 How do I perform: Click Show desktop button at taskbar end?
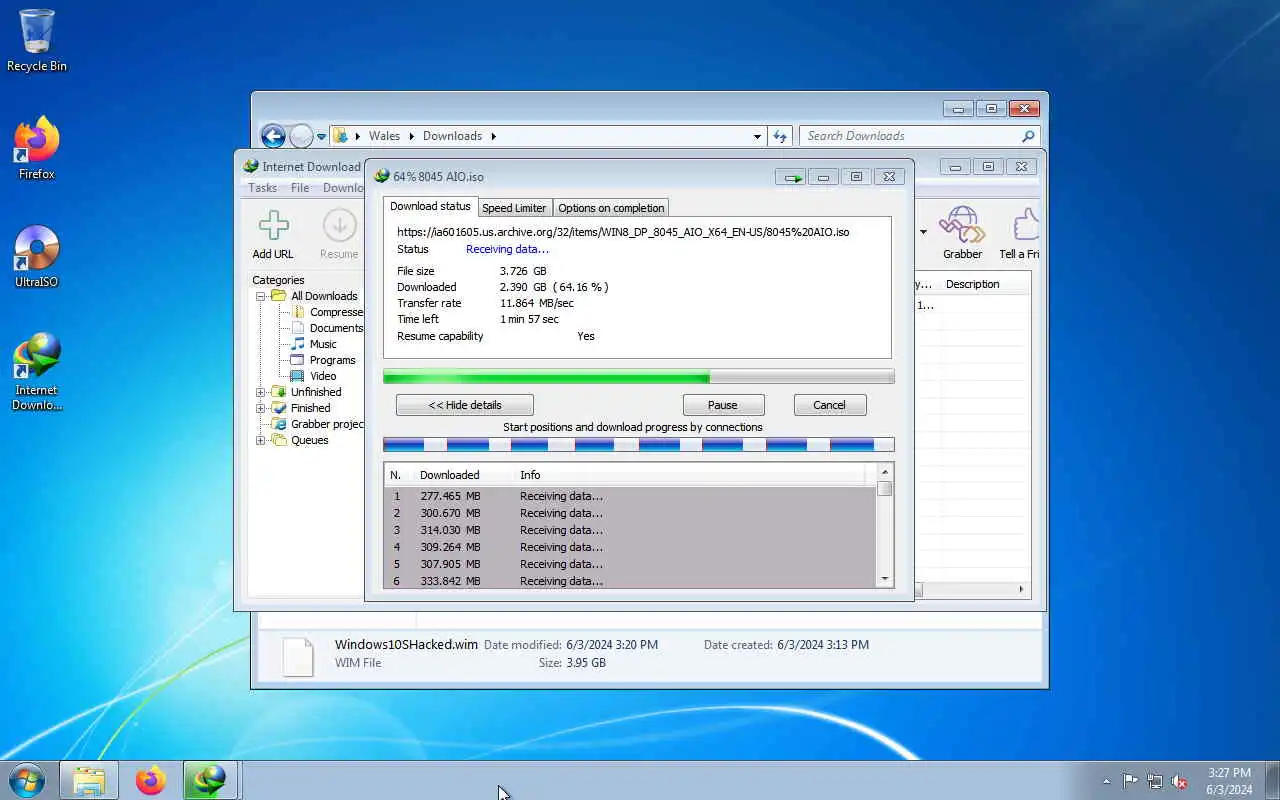[1272, 780]
